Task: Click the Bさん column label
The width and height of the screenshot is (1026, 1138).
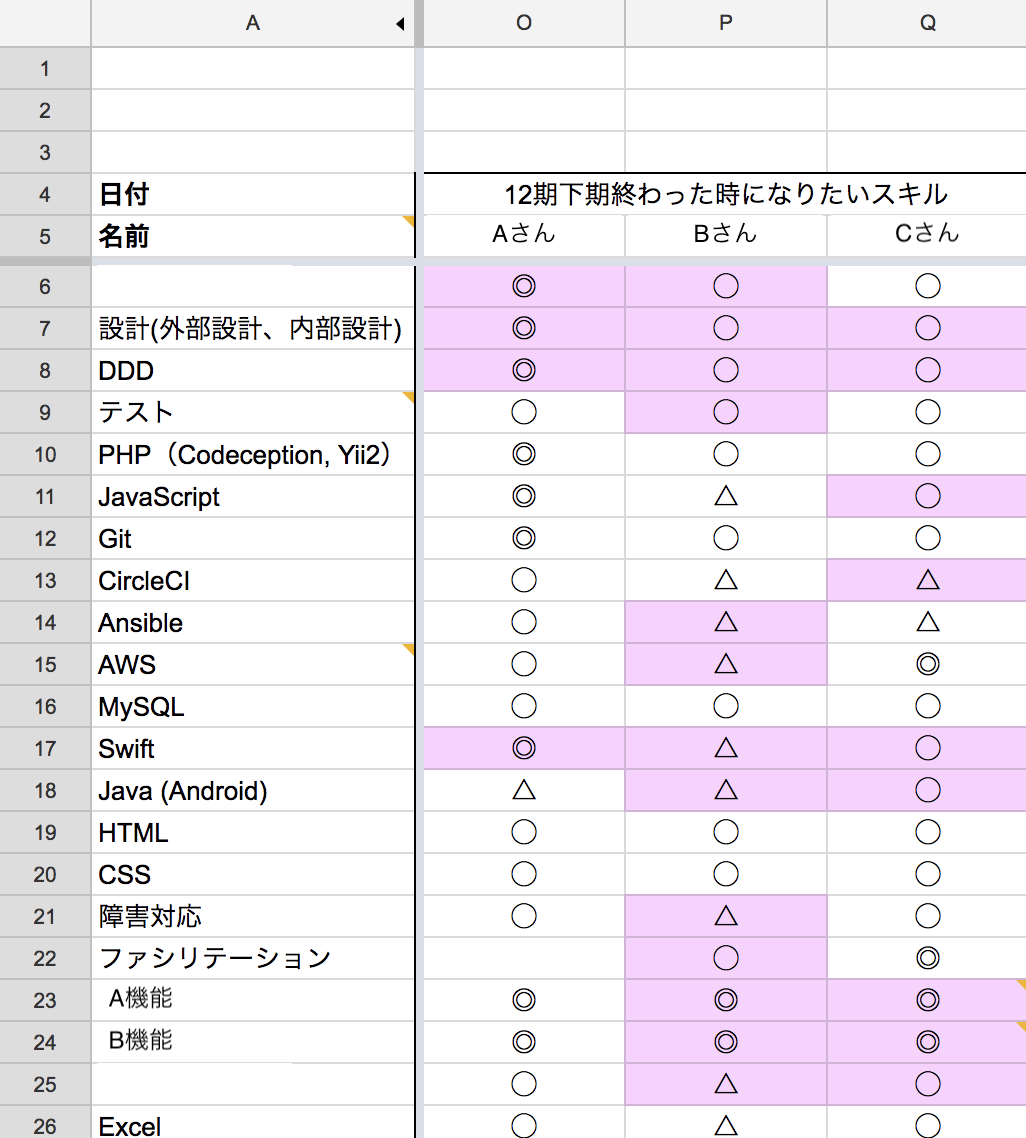Action: point(726,234)
